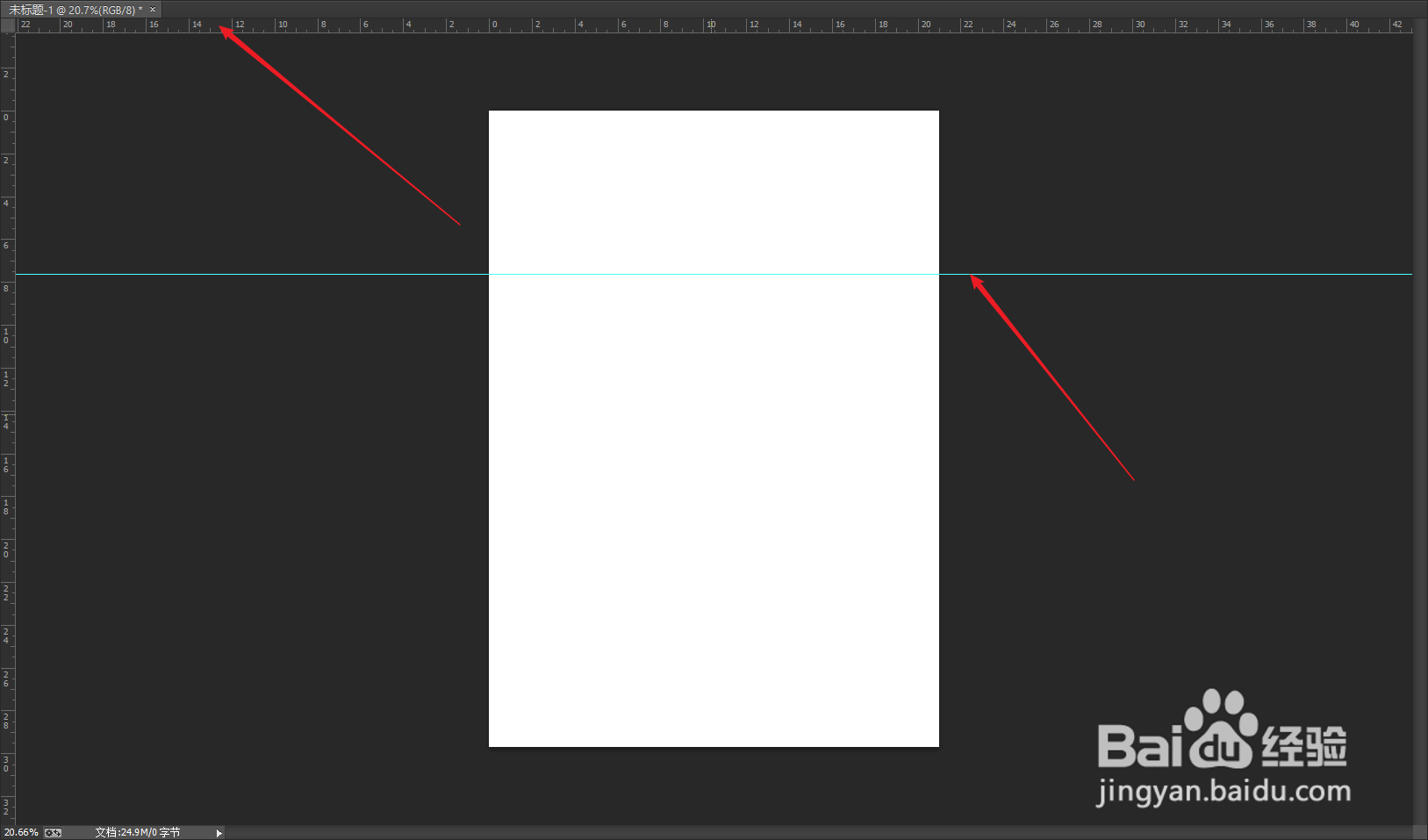Click the status bar gear export icon

pos(54,833)
